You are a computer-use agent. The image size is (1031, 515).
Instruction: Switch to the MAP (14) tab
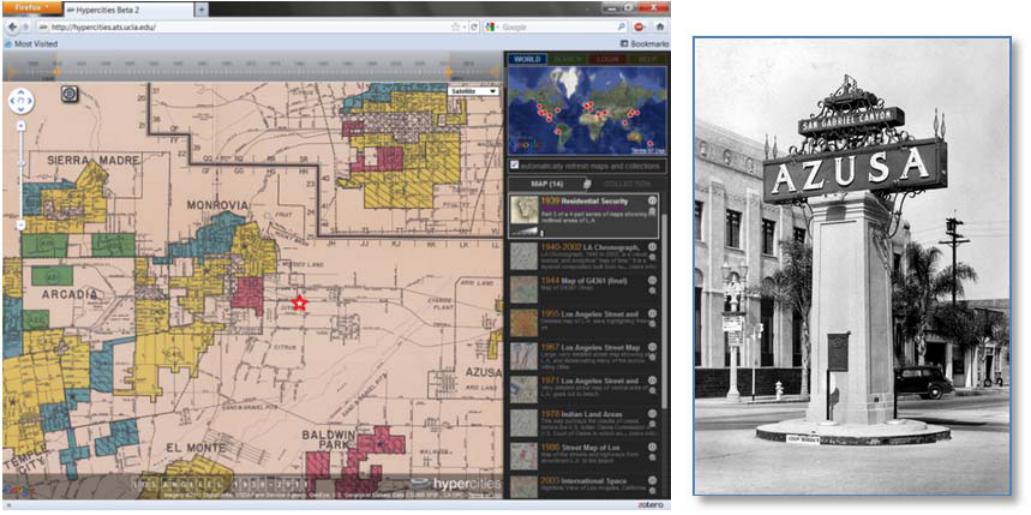[545, 184]
